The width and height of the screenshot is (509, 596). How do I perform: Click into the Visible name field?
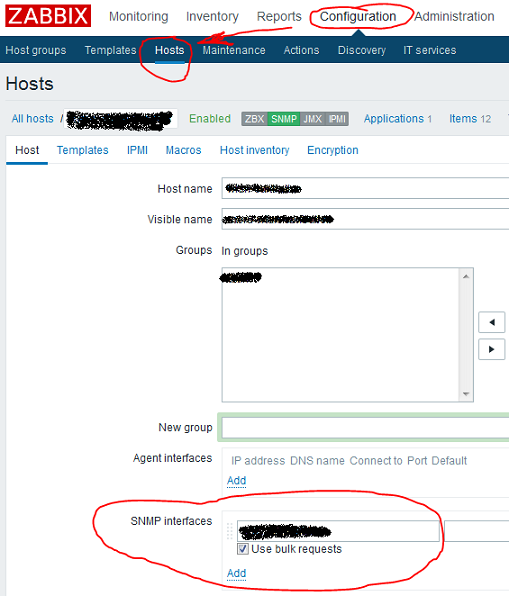point(365,219)
